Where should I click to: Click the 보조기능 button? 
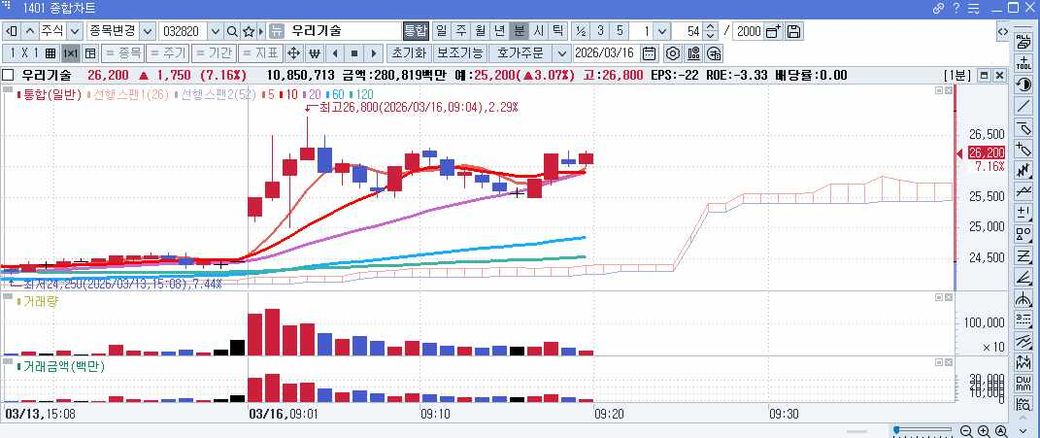click(x=459, y=53)
